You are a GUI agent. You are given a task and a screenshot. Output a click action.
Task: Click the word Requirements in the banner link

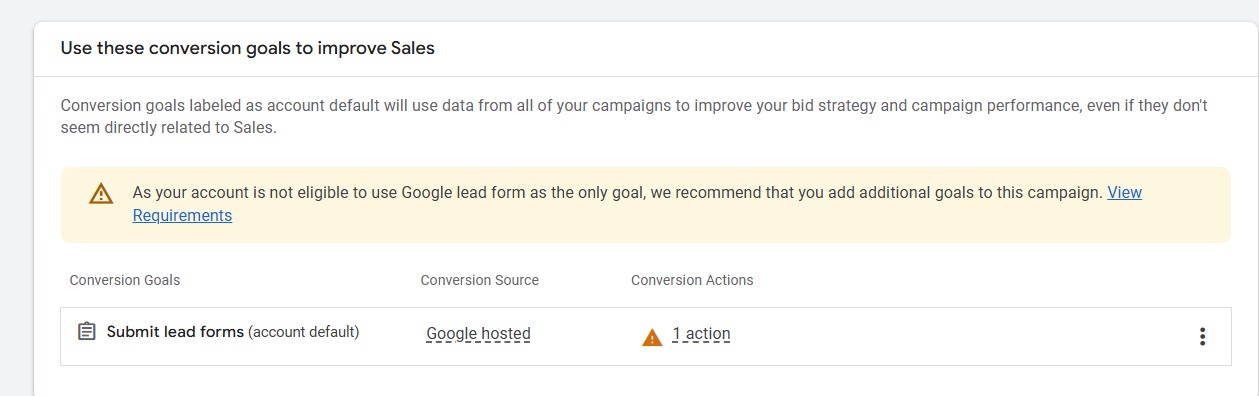point(182,215)
